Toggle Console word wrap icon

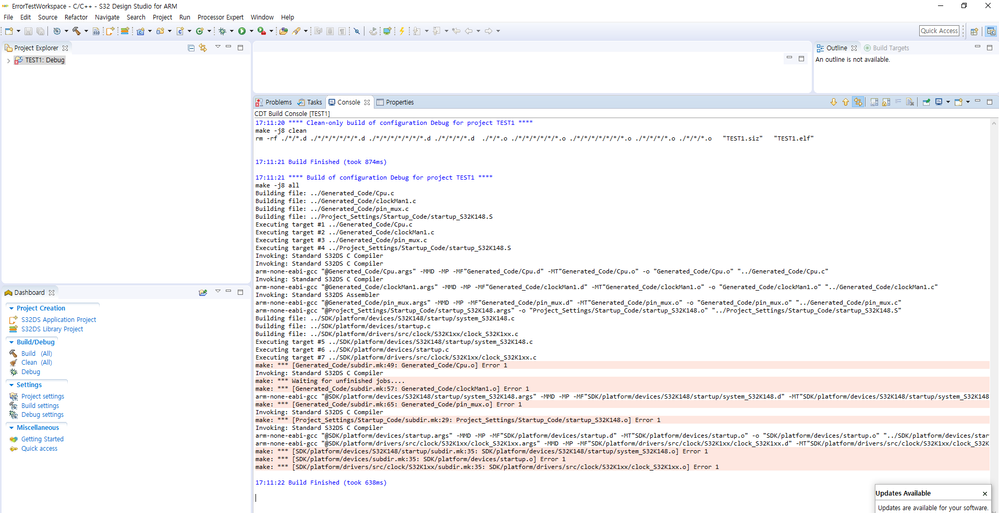pyautogui.click(x=898, y=101)
